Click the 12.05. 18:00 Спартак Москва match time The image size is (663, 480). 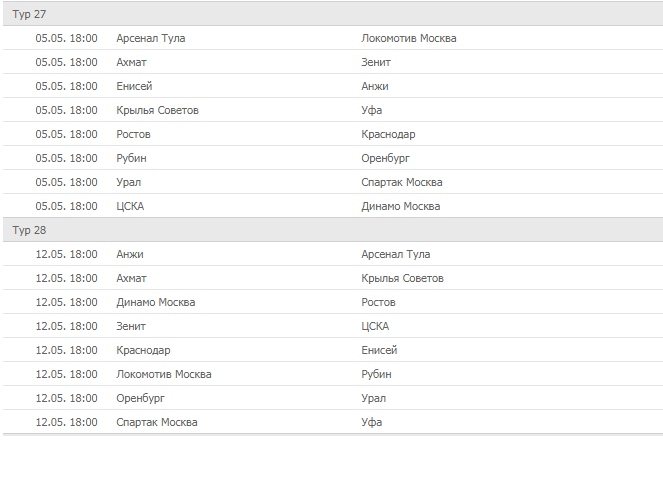click(66, 422)
